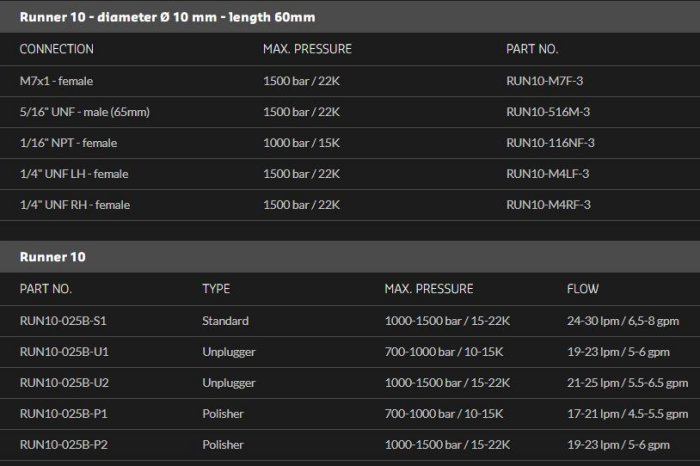
Task: Select part number RUN10-025B-U2
Action: (64, 383)
